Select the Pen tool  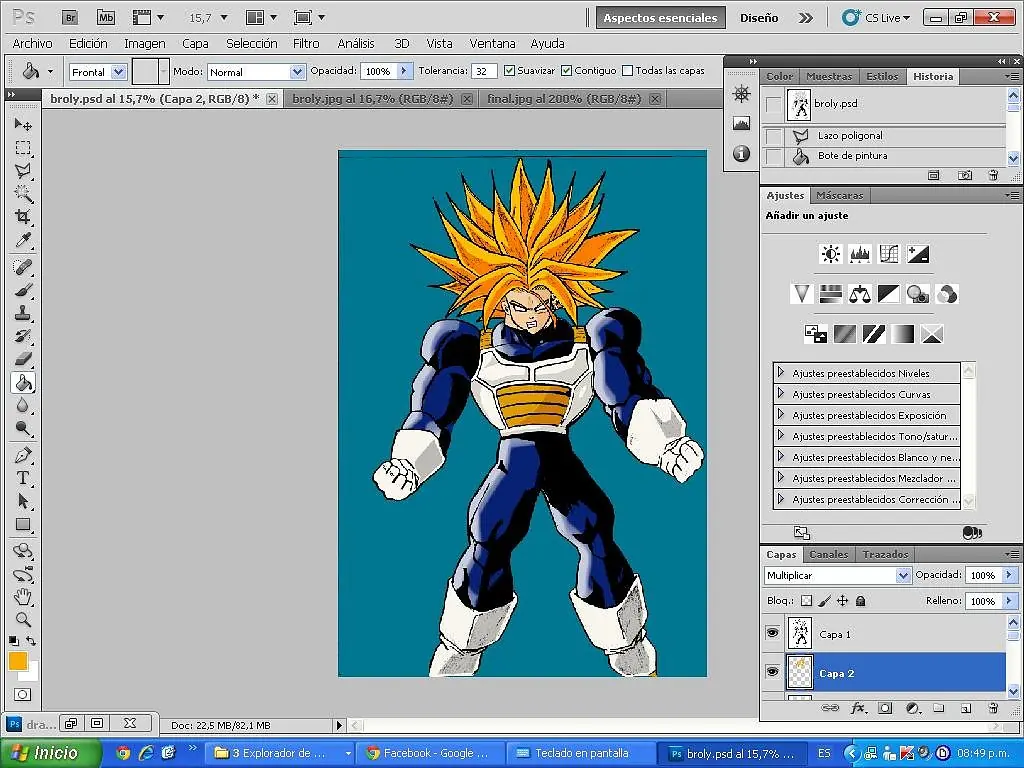(x=23, y=455)
